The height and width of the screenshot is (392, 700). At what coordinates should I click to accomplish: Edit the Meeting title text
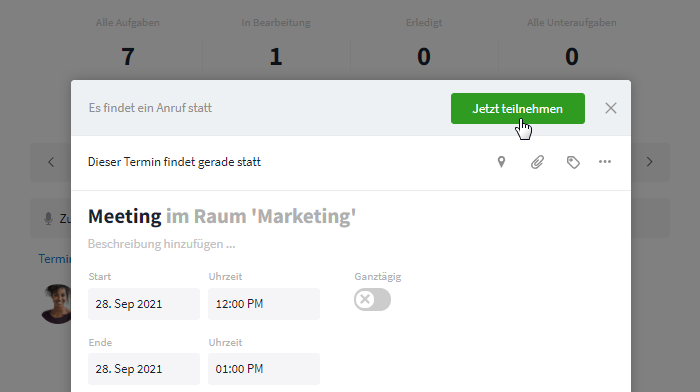(125, 217)
